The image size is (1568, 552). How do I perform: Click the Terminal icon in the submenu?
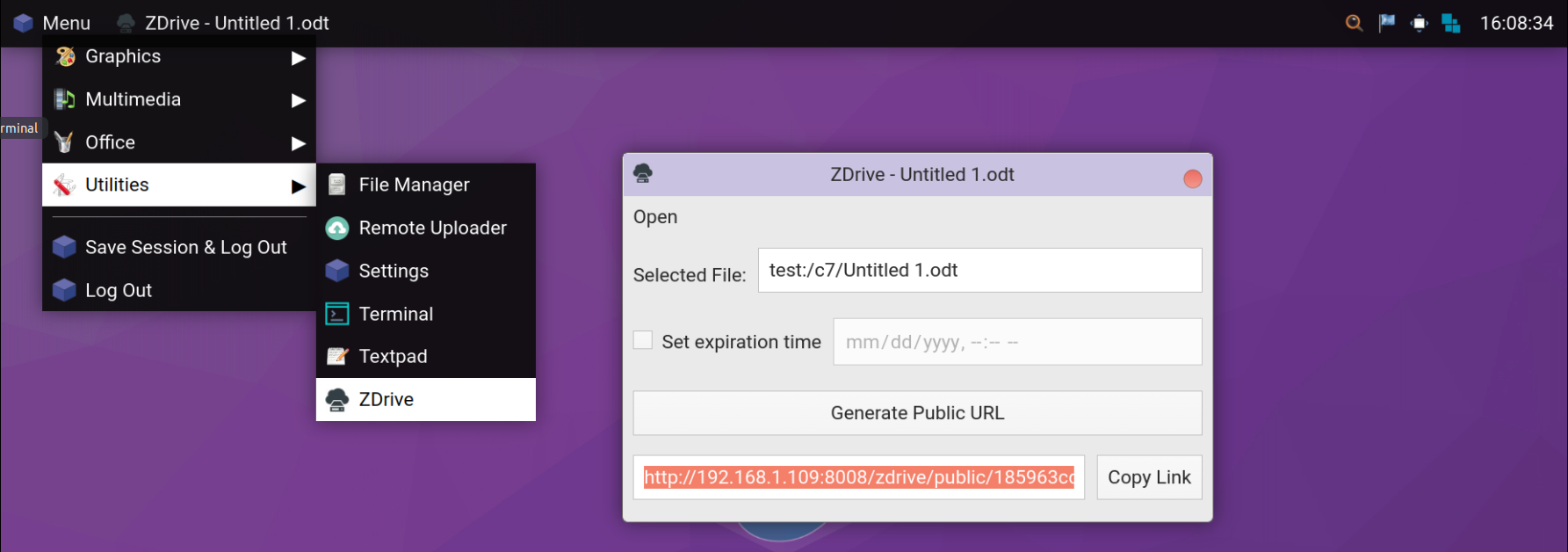337,314
